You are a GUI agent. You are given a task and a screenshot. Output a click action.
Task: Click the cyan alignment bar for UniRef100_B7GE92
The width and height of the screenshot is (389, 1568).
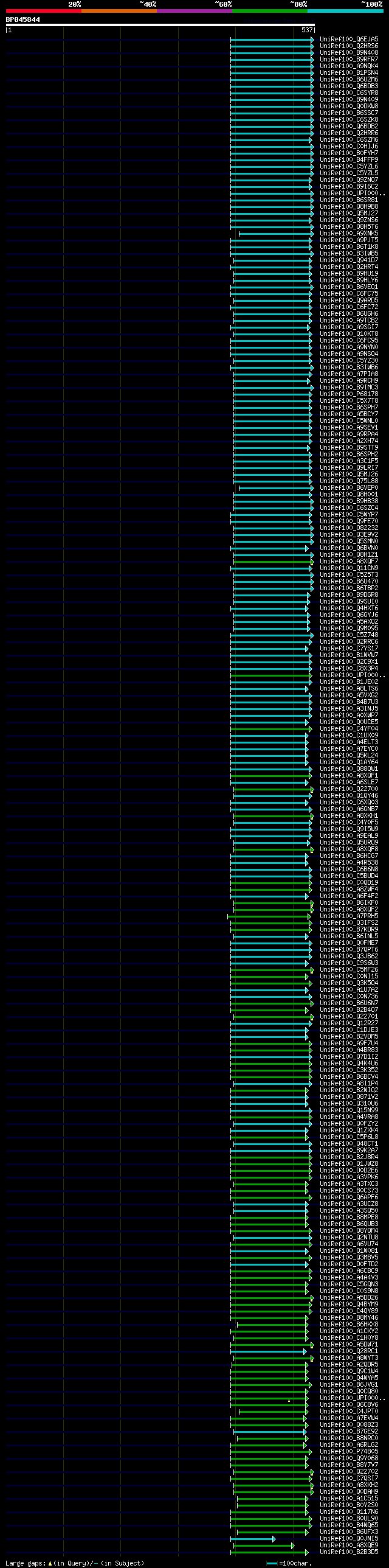coord(270,1432)
